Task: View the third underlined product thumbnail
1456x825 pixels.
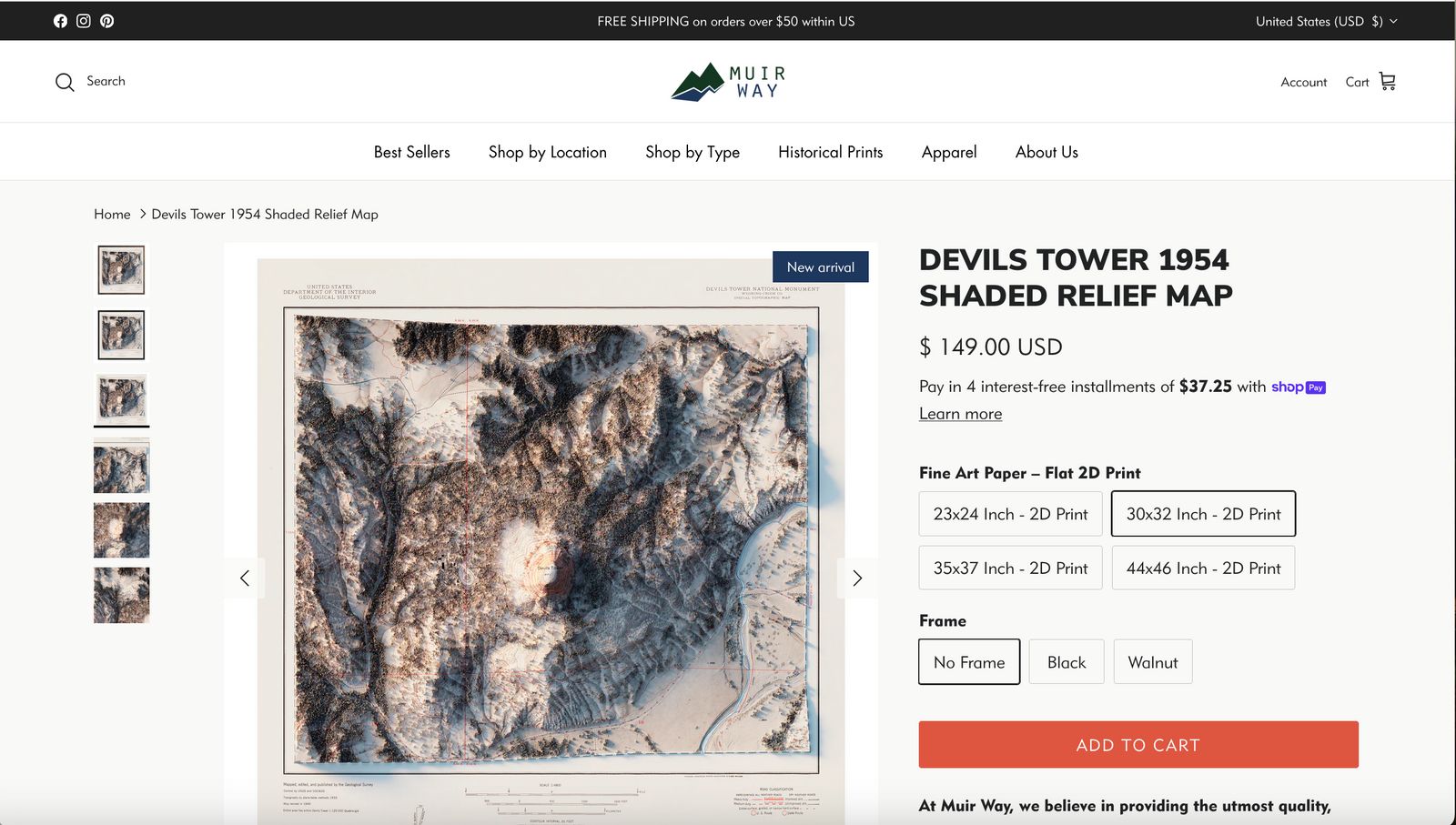Action: click(121, 399)
